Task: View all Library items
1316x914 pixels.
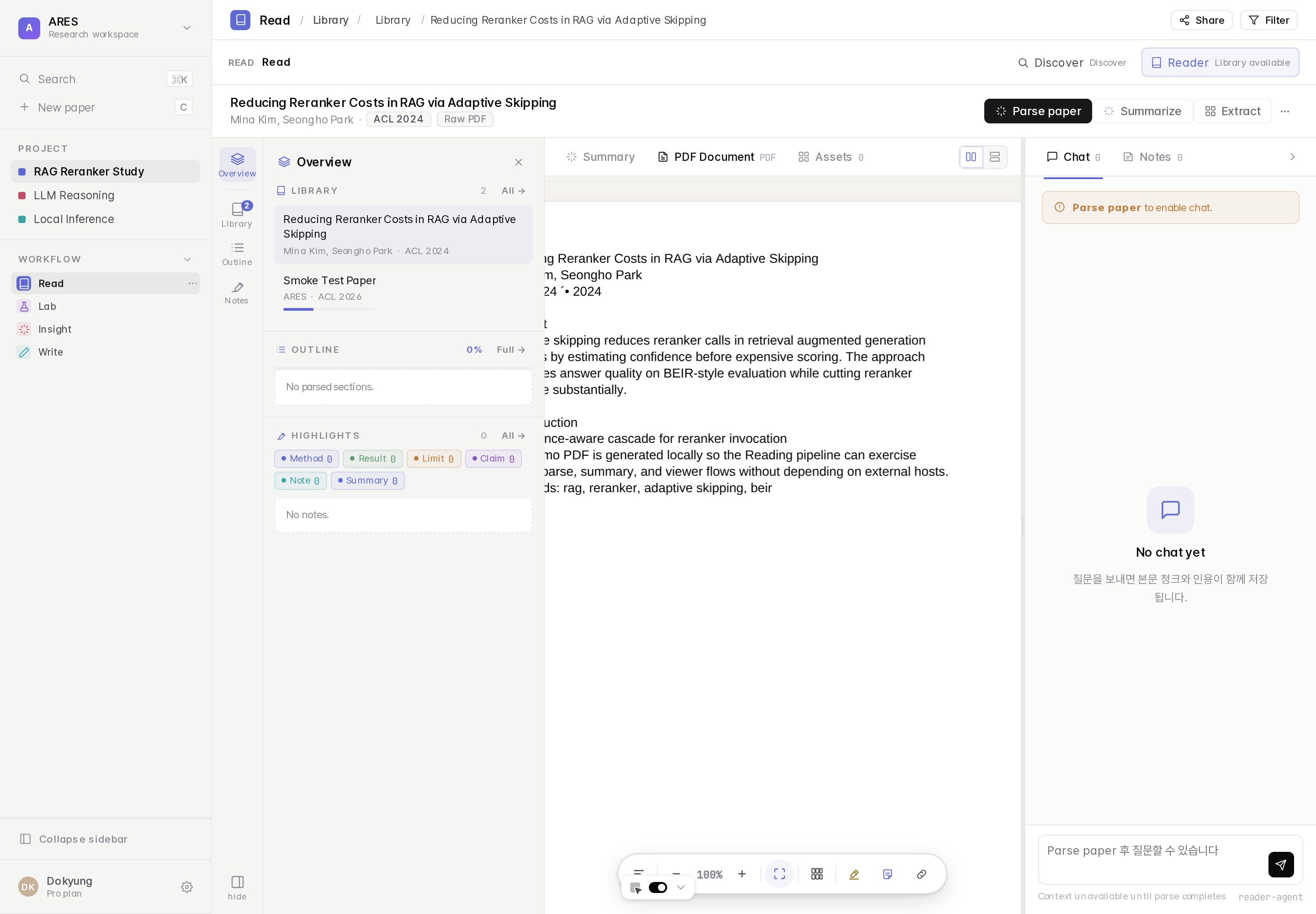Action: coord(513,191)
